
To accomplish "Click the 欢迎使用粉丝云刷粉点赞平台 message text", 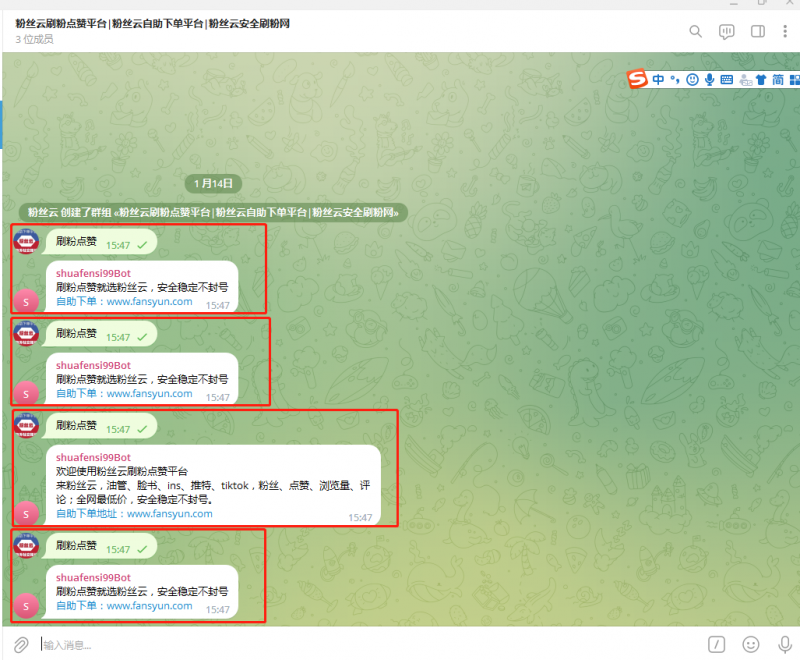I will pos(122,471).
